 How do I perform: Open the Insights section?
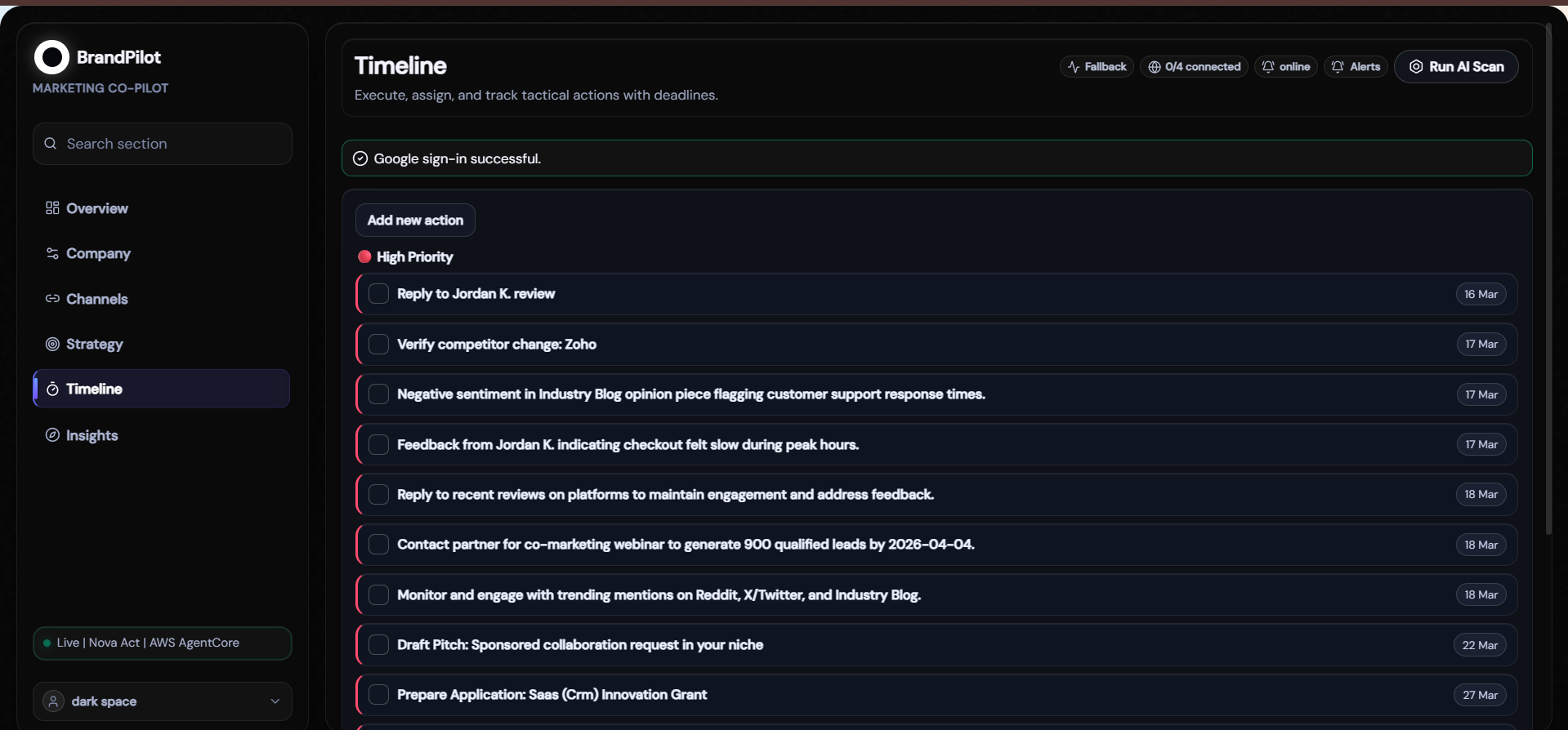click(162, 435)
